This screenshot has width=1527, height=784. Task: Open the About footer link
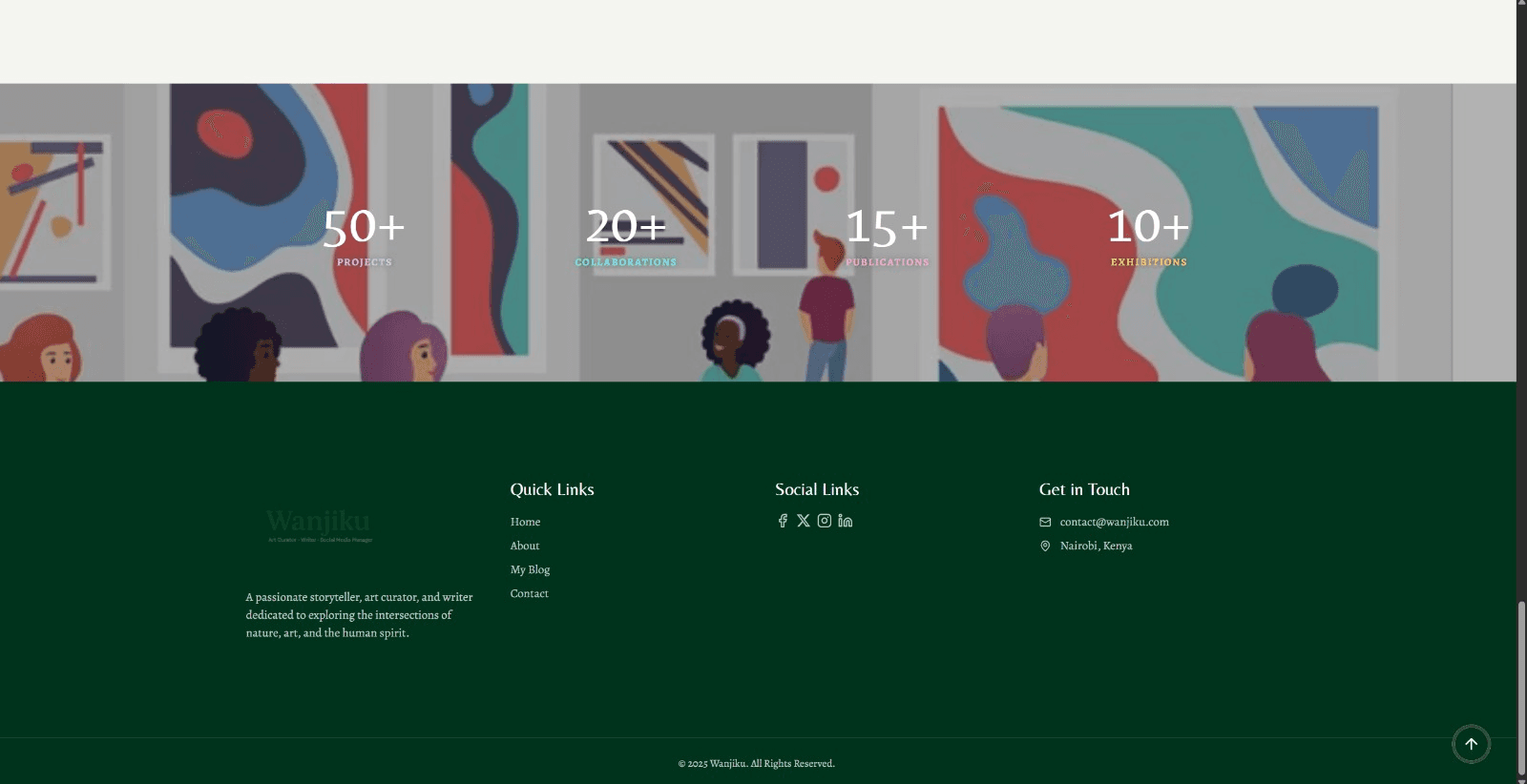click(524, 546)
